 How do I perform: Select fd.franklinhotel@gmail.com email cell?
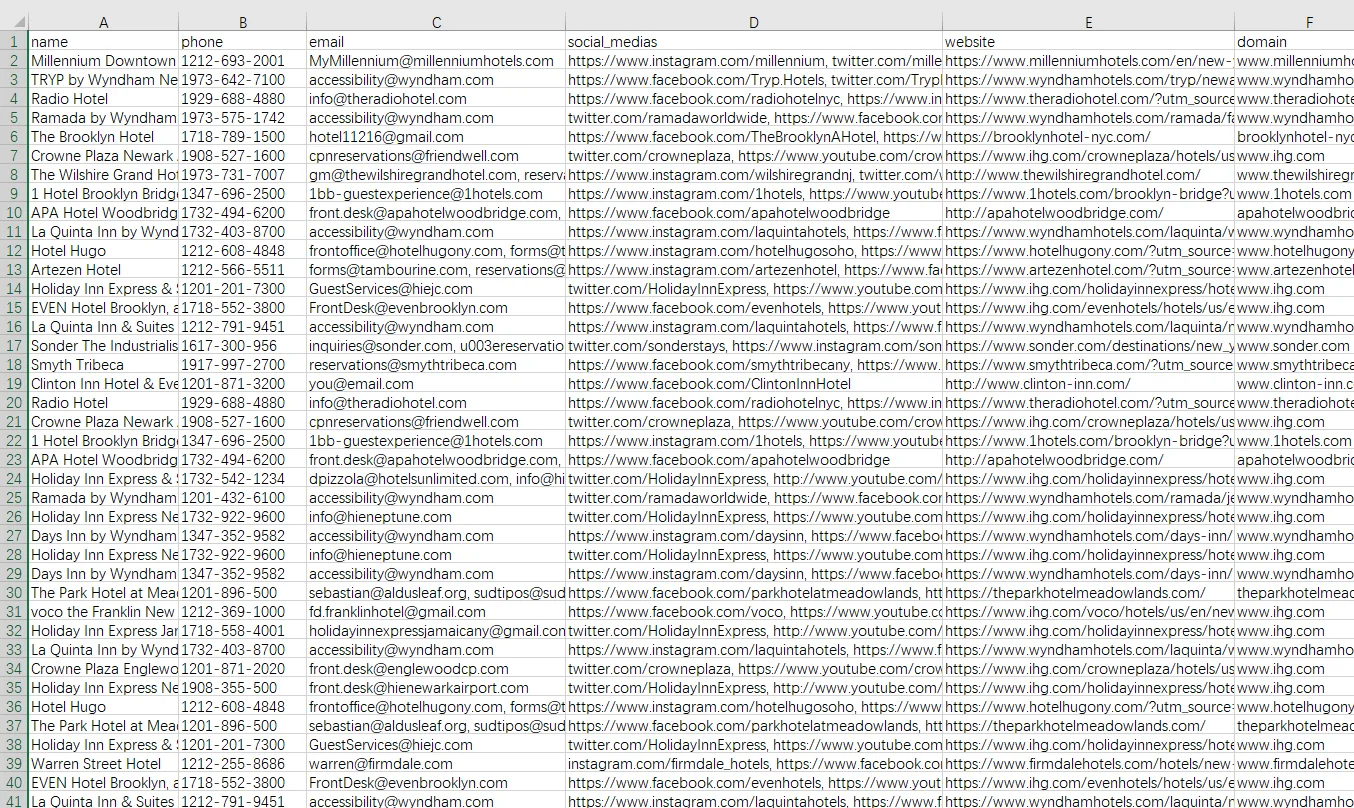tap(436, 612)
